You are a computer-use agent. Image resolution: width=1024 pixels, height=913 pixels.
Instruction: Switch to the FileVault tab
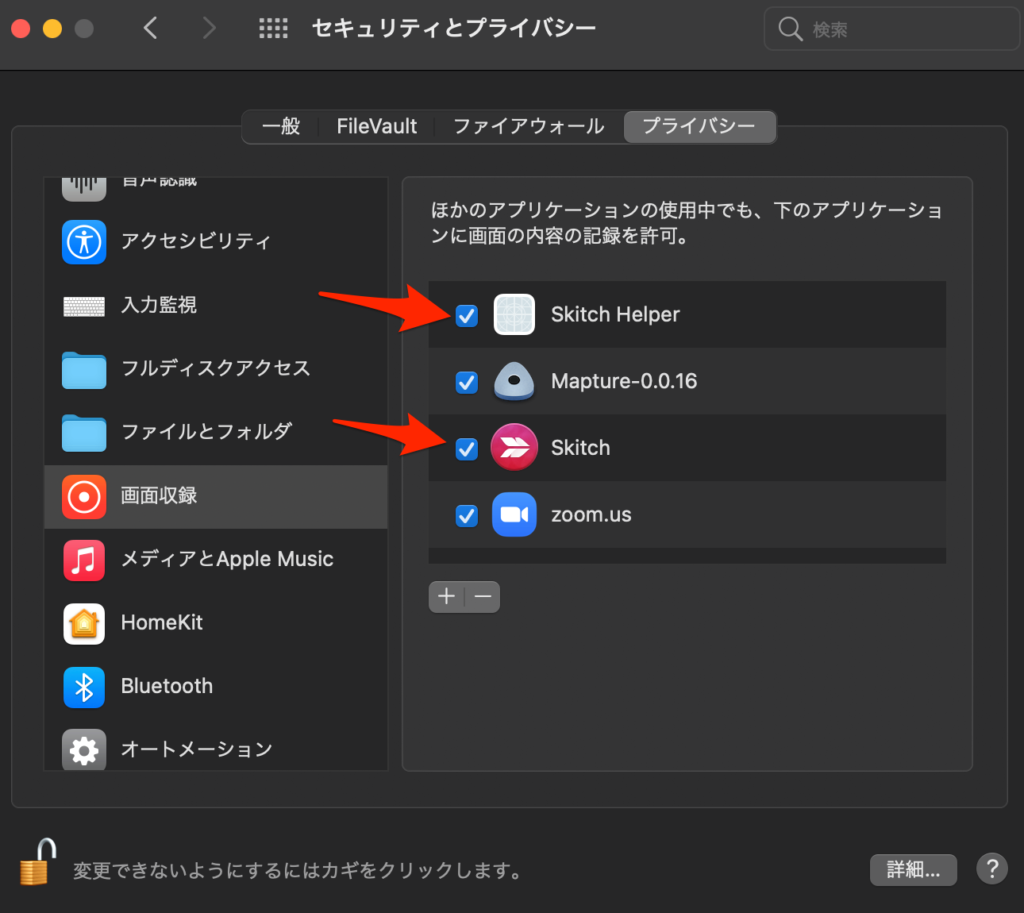pos(377,126)
